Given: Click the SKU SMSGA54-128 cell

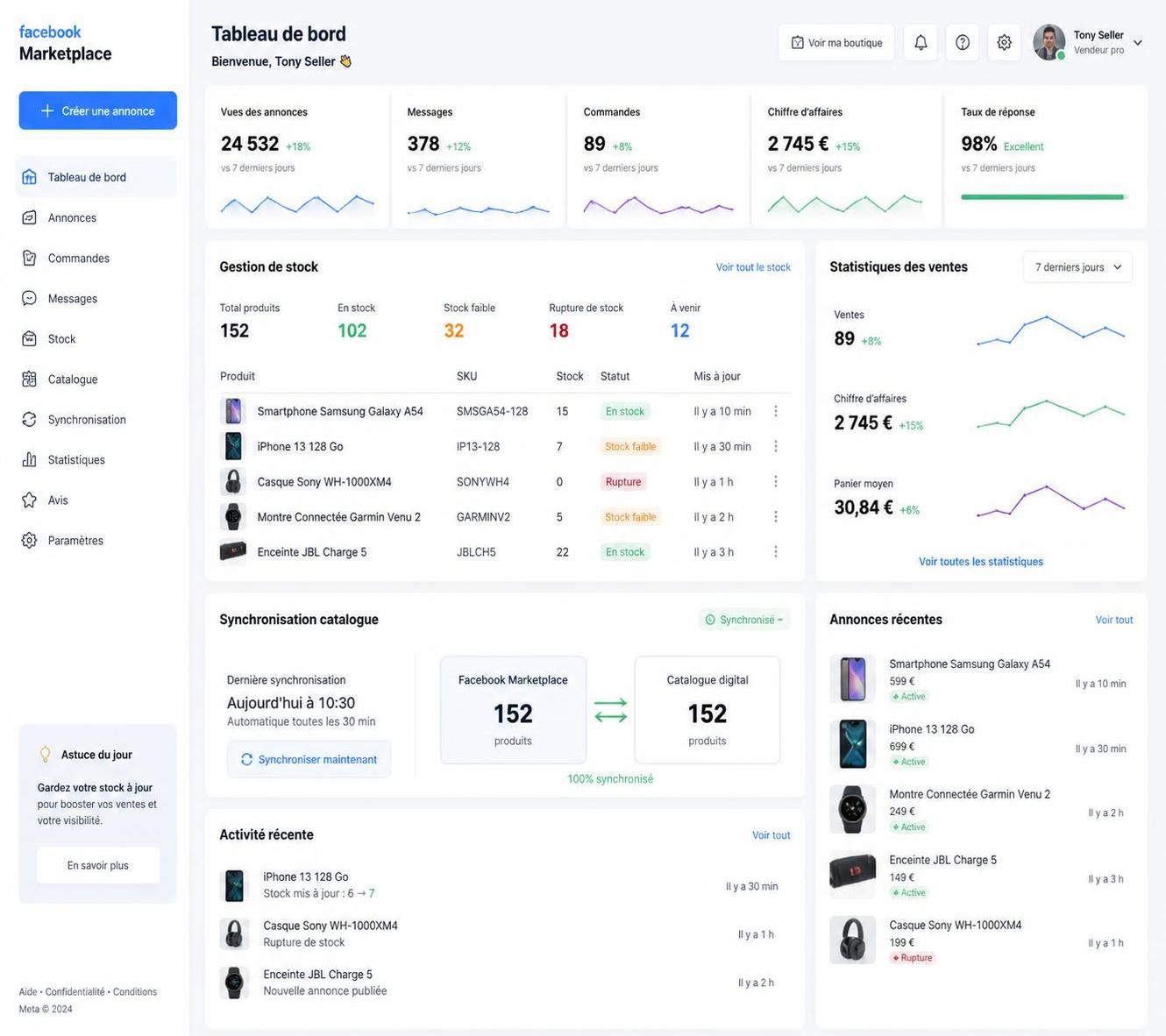Looking at the screenshot, I should [492, 411].
